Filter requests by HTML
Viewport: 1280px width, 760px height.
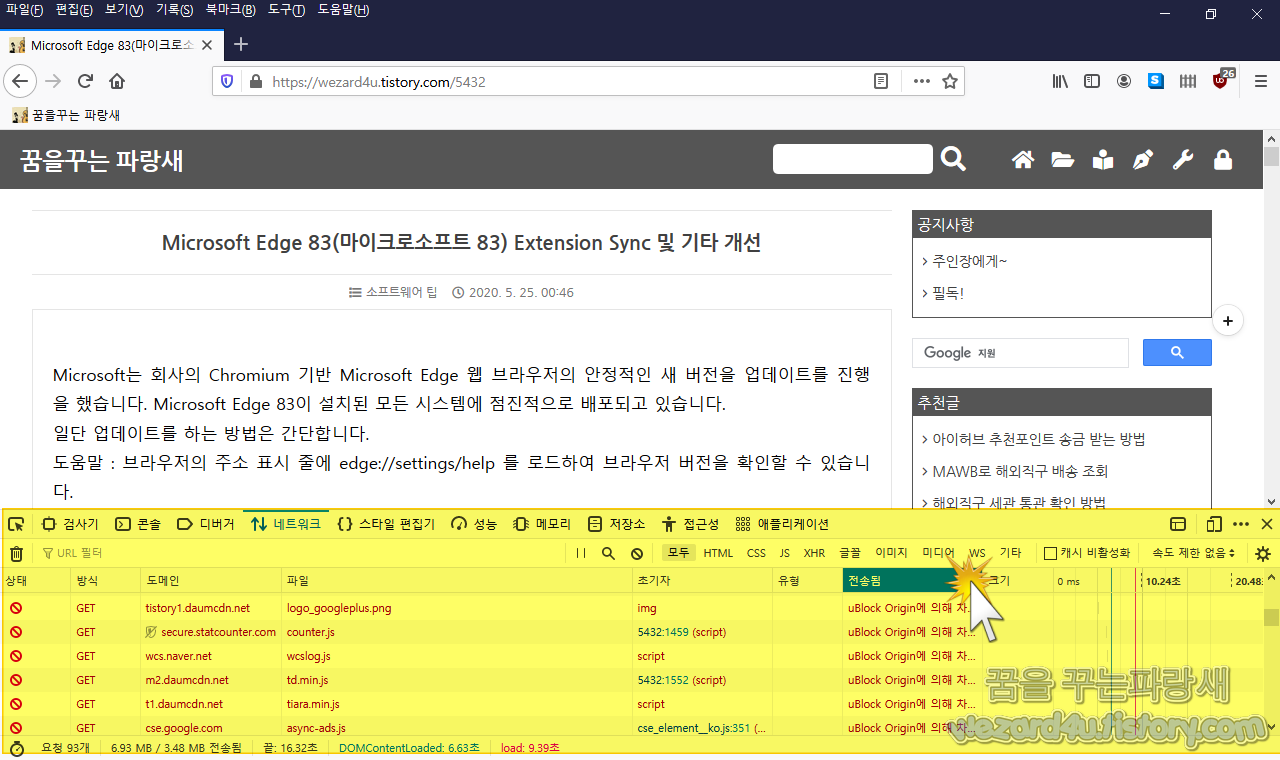point(718,553)
